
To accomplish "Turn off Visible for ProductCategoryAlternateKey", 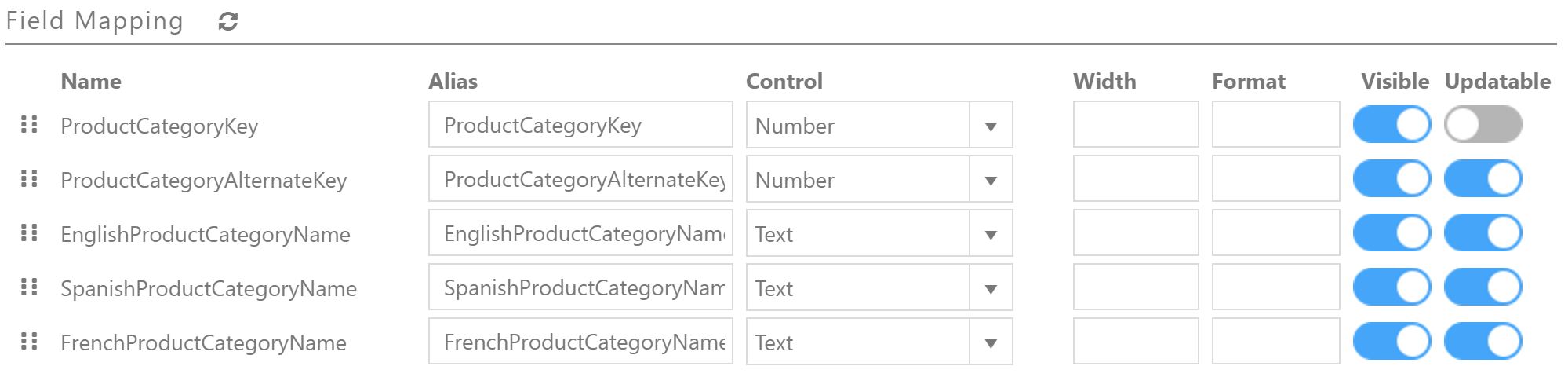I will pos(1392,178).
